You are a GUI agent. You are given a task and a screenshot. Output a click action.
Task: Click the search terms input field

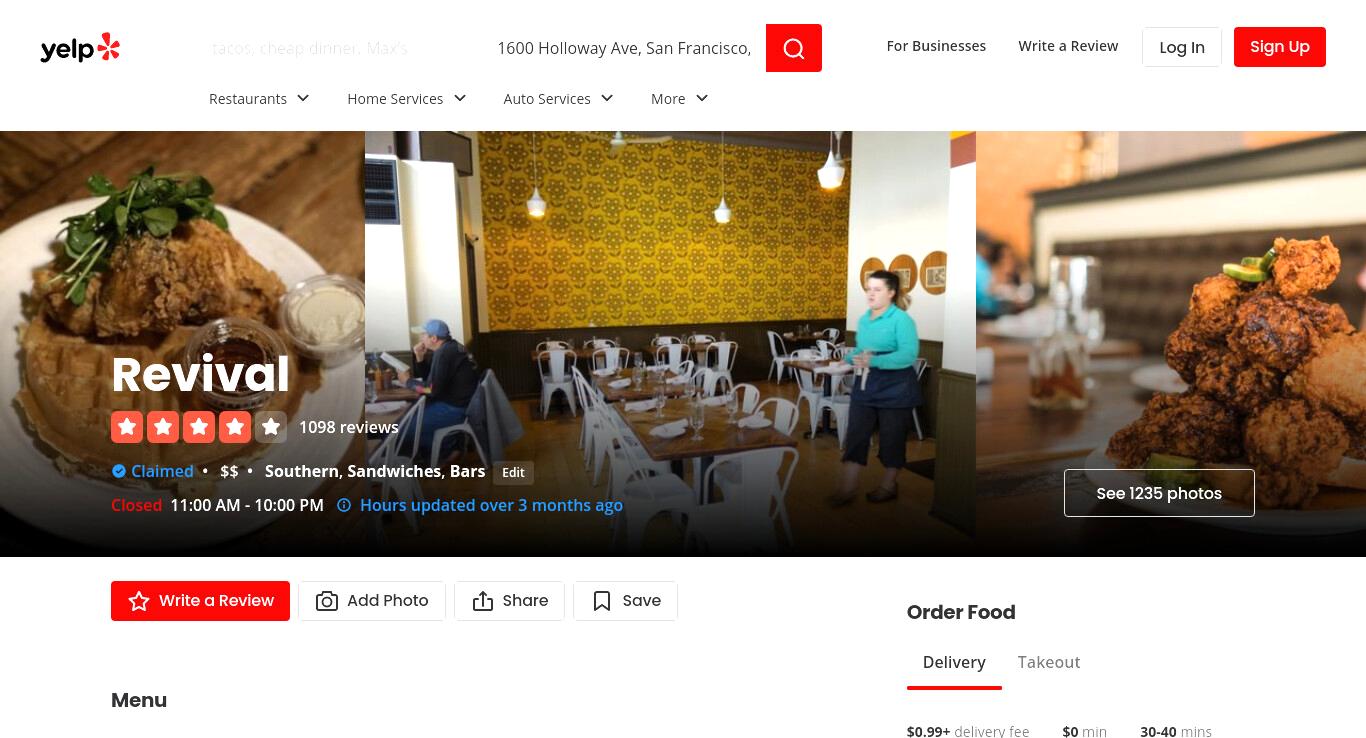point(340,48)
